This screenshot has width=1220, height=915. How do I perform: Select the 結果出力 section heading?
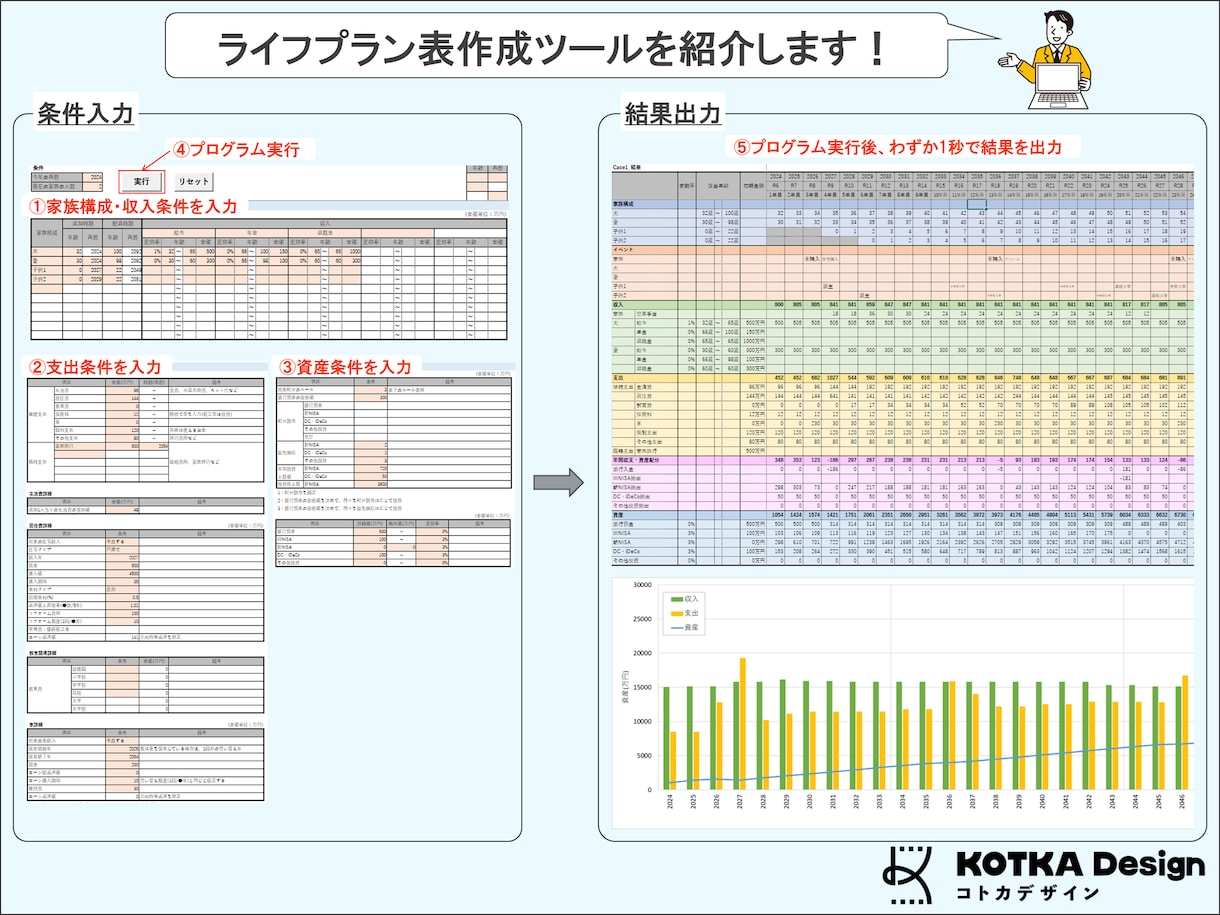coord(671,113)
